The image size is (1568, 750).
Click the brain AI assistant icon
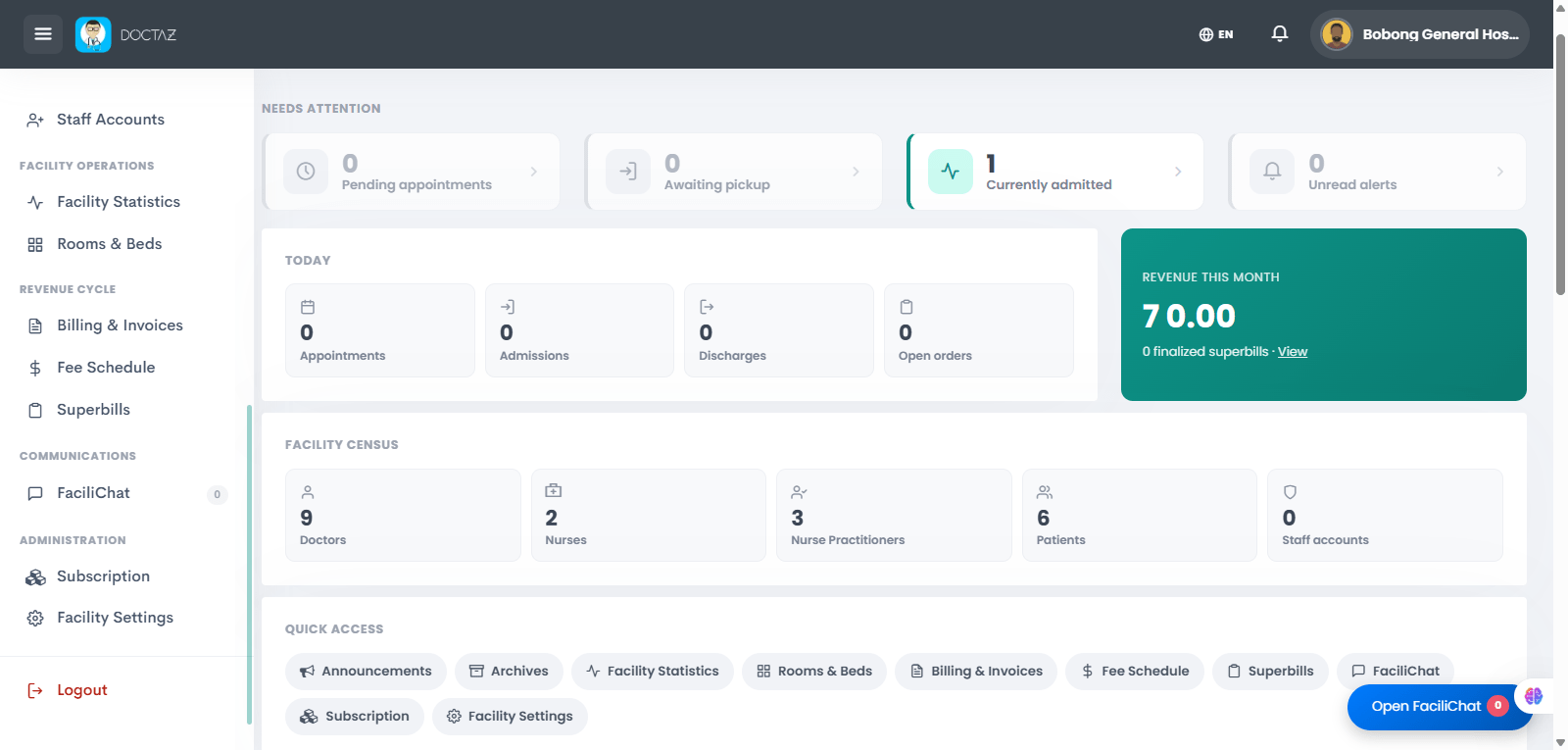1533,696
